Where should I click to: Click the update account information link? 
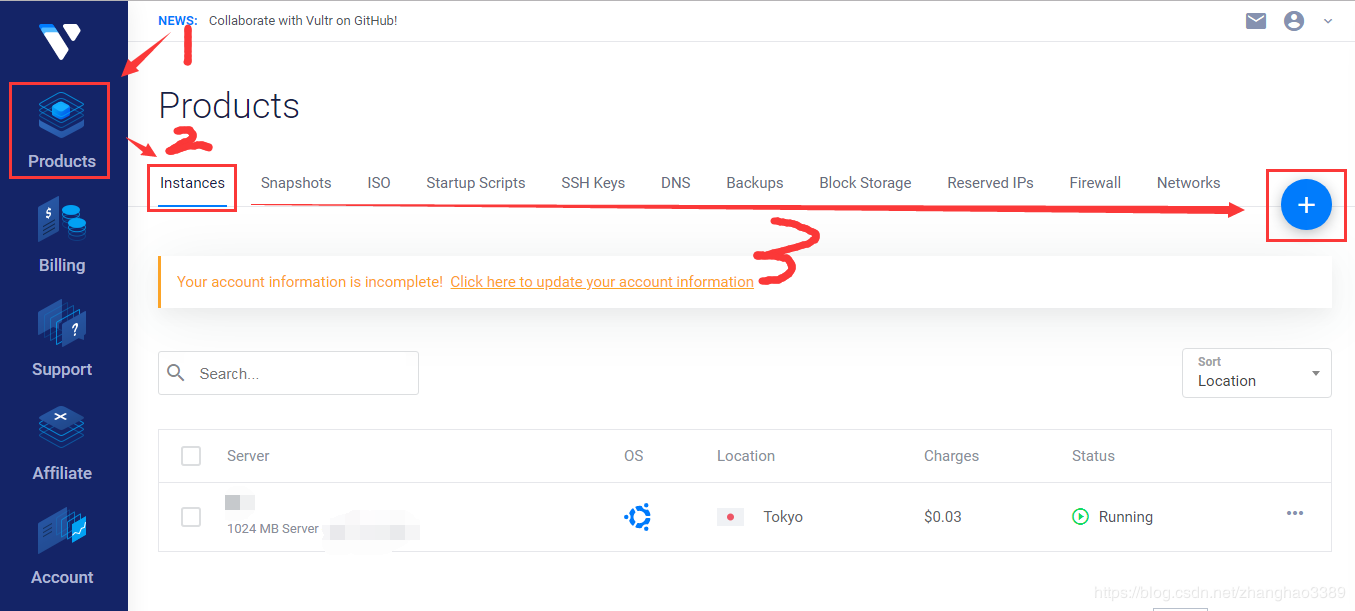click(x=602, y=282)
